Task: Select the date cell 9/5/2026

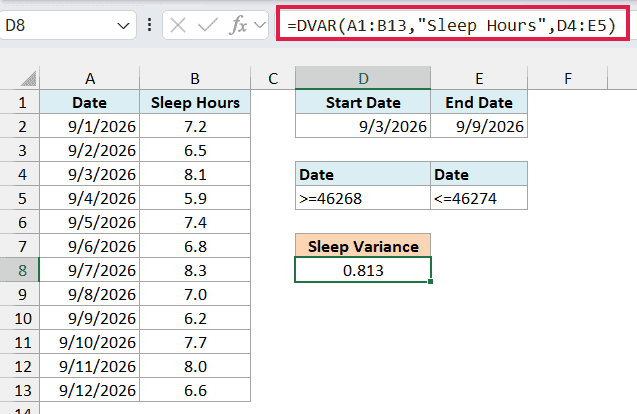Action: pos(90,222)
